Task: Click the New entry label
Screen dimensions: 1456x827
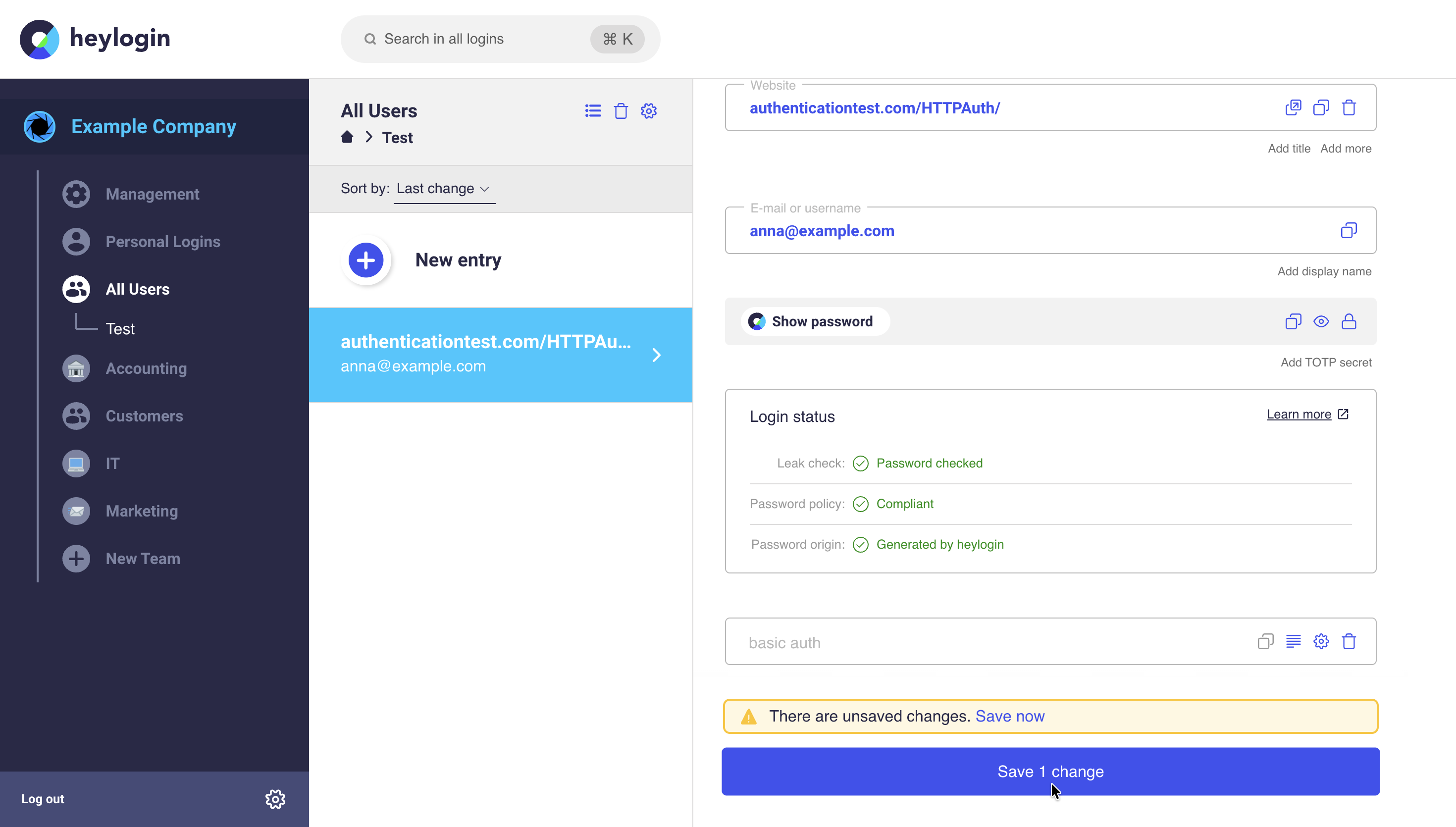Action: tap(458, 260)
